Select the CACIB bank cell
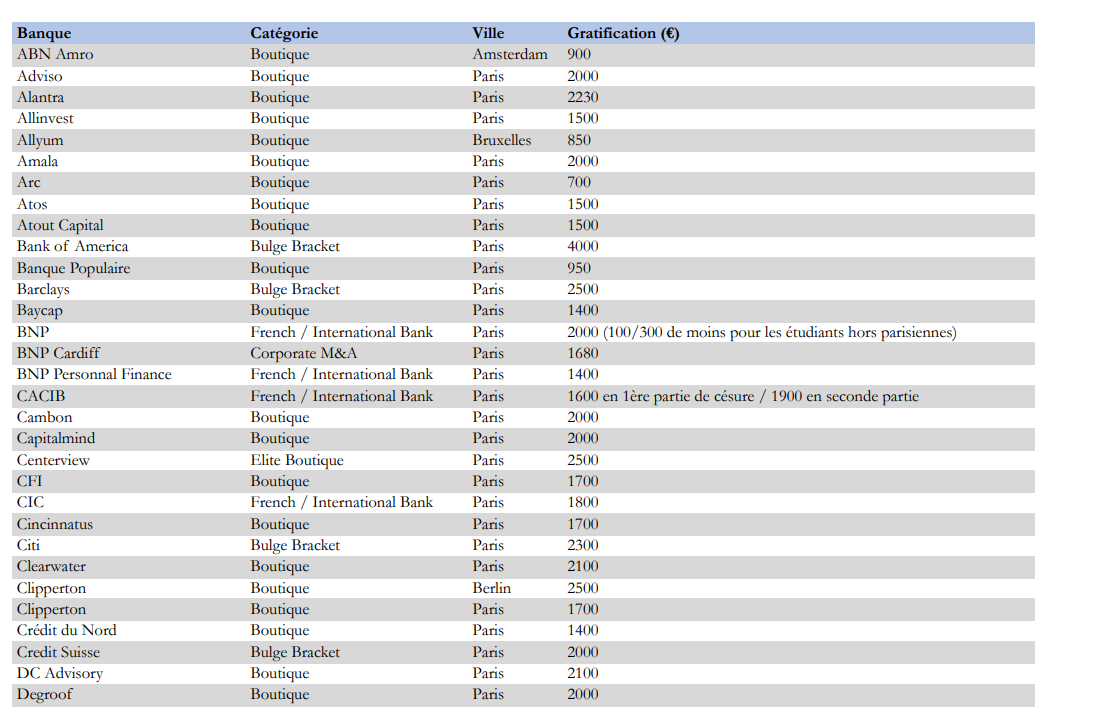1093x723 pixels. coord(41,396)
